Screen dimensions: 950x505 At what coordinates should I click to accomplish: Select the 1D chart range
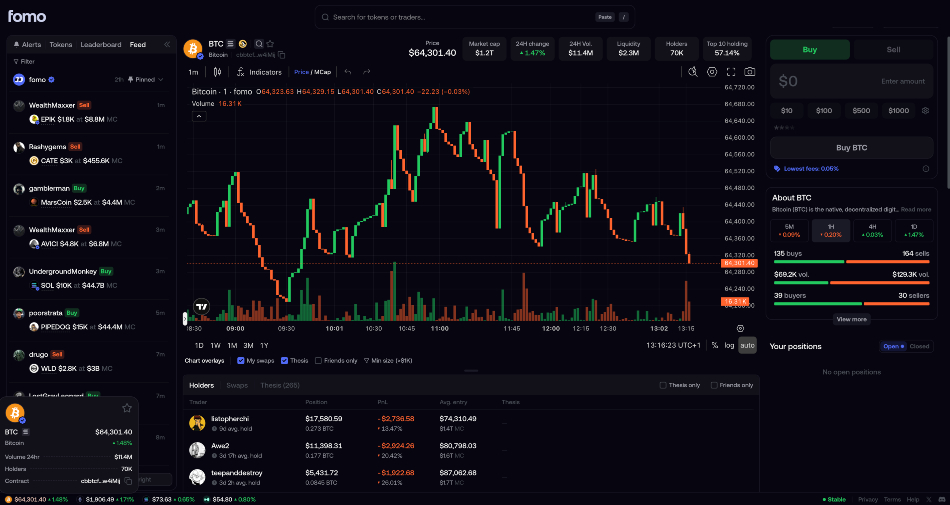pyautogui.click(x=199, y=345)
